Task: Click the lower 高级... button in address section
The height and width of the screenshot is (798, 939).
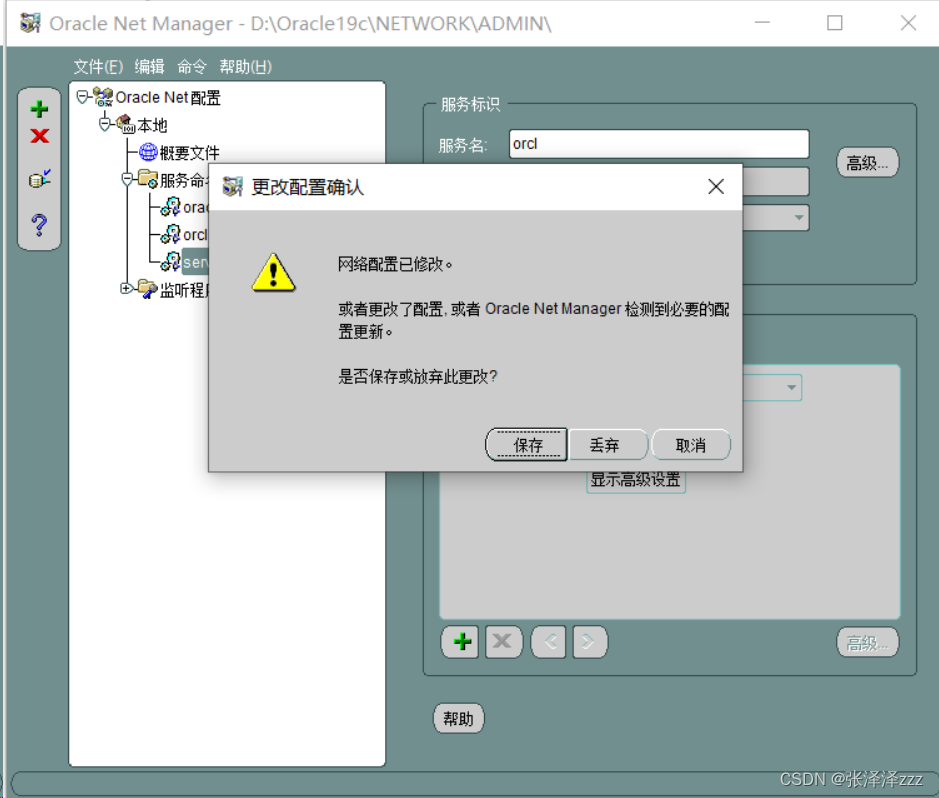Action: (x=867, y=642)
